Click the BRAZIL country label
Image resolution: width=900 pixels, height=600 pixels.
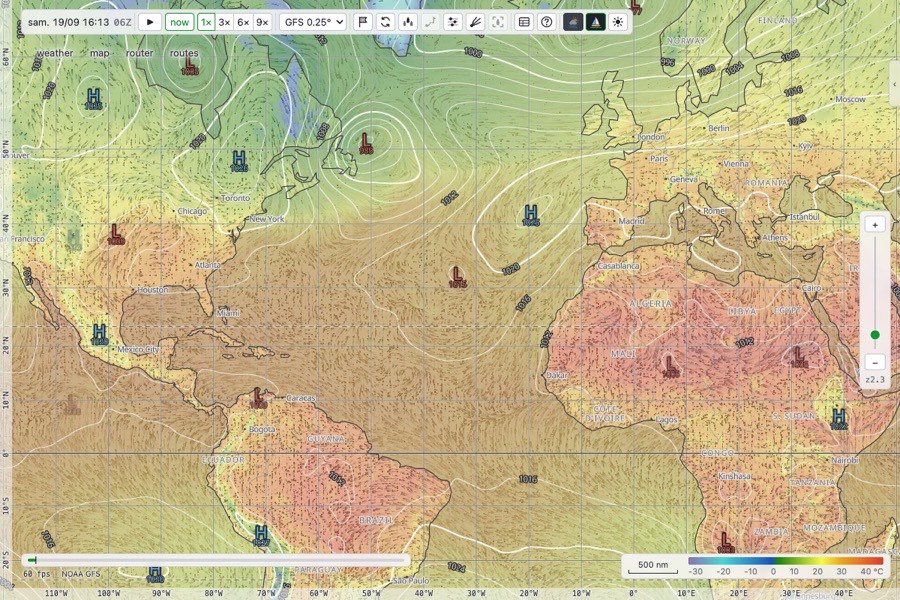pos(376,520)
